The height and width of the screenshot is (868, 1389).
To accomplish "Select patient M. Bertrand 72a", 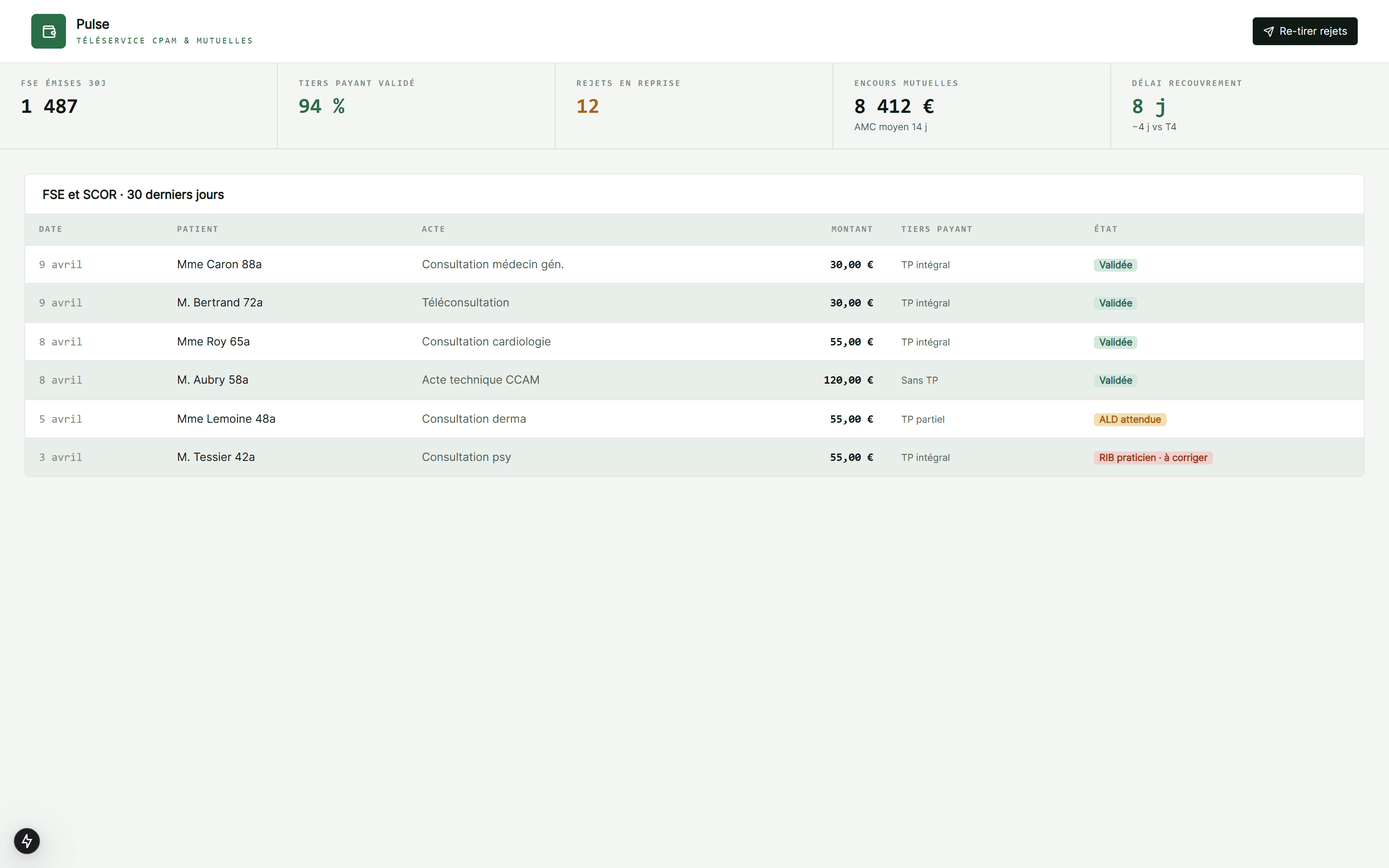I will (x=220, y=302).
